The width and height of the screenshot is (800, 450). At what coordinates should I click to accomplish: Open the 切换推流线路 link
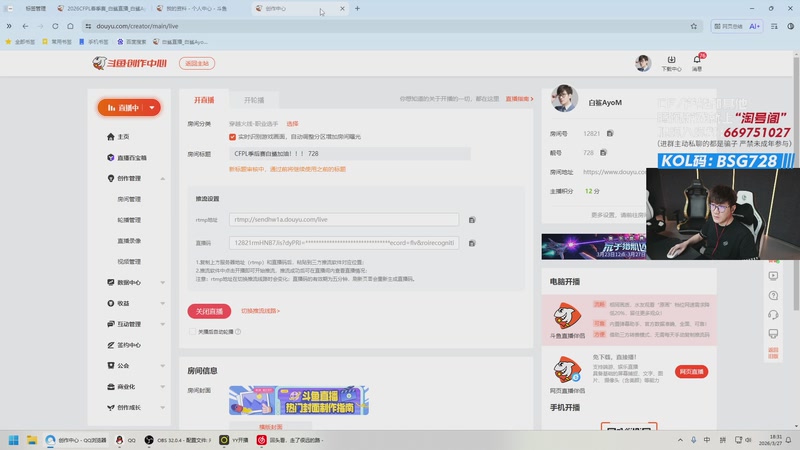click(x=260, y=311)
